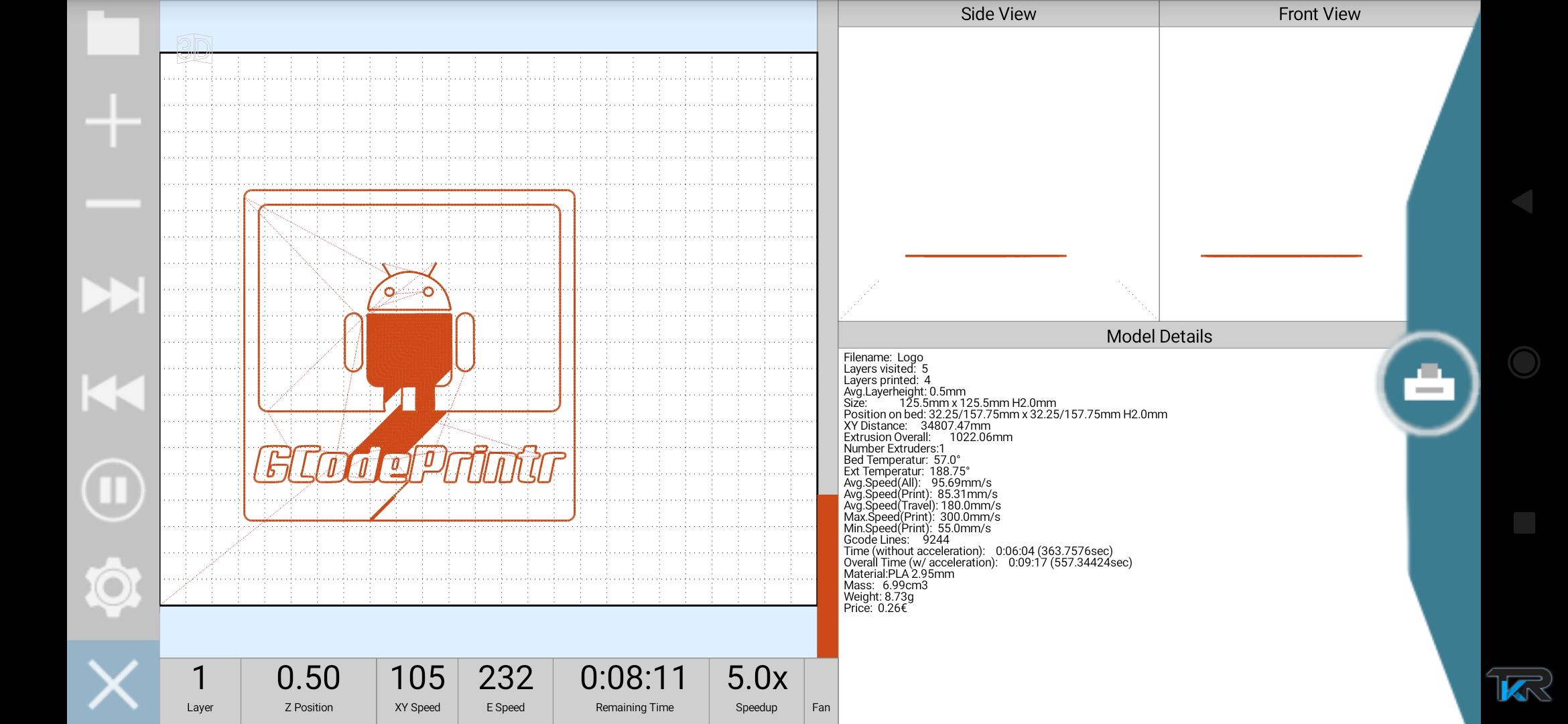Image resolution: width=1568 pixels, height=724 pixels.
Task: Tap the Fan status cell
Action: tap(821, 690)
